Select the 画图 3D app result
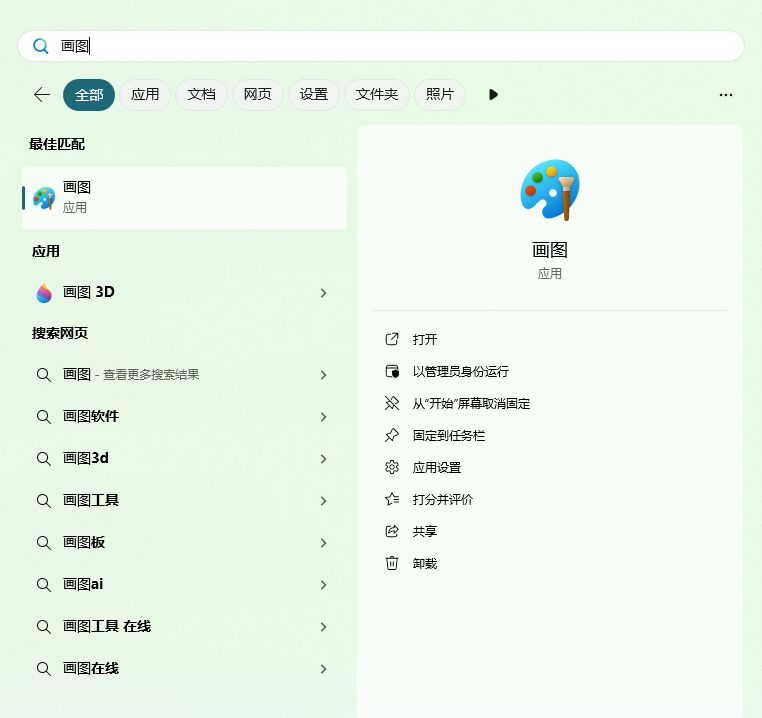 pos(185,292)
